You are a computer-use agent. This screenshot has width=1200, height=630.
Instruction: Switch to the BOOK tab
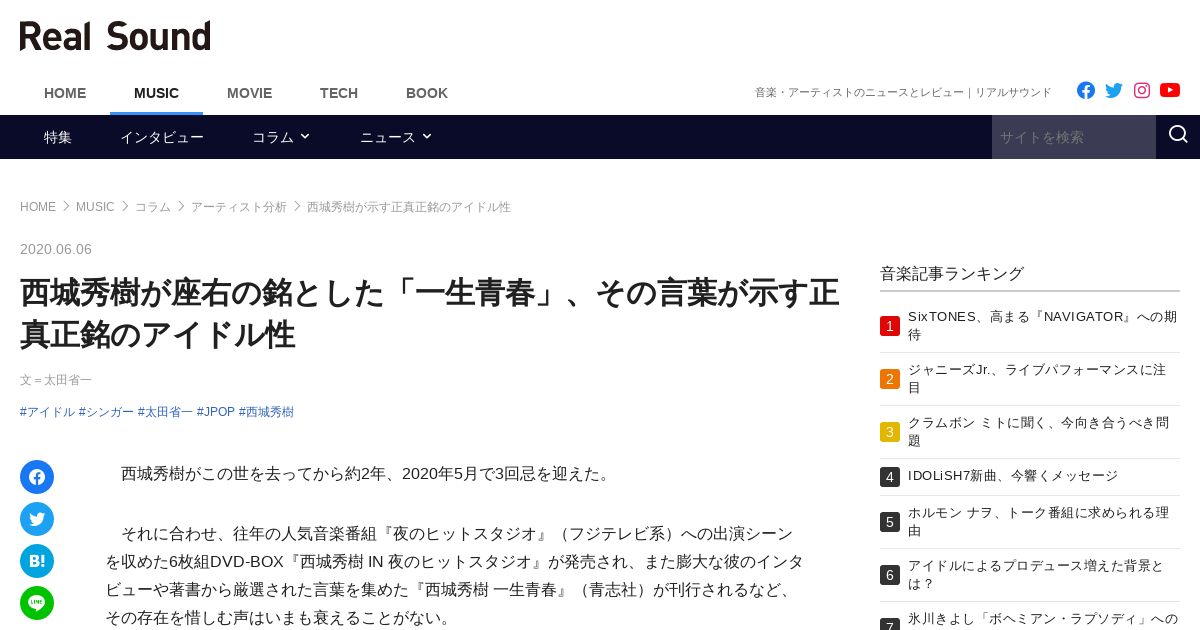427,93
